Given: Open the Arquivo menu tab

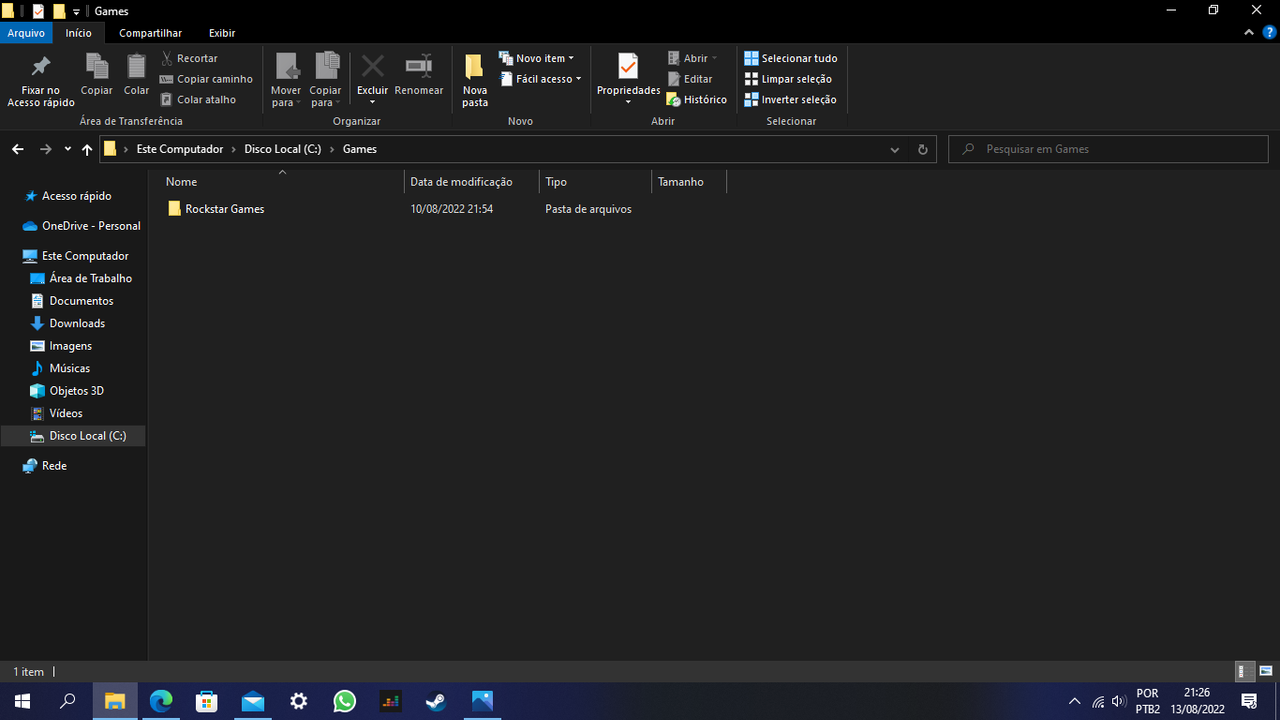Looking at the screenshot, I should 26,33.
